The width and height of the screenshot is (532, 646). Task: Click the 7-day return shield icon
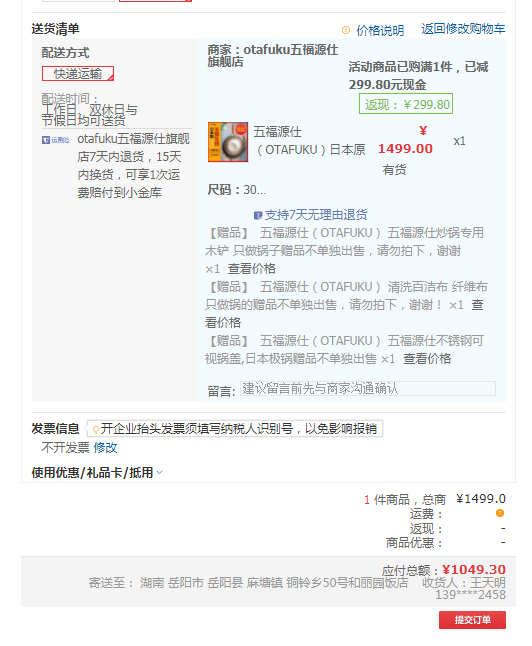pyautogui.click(x=258, y=215)
